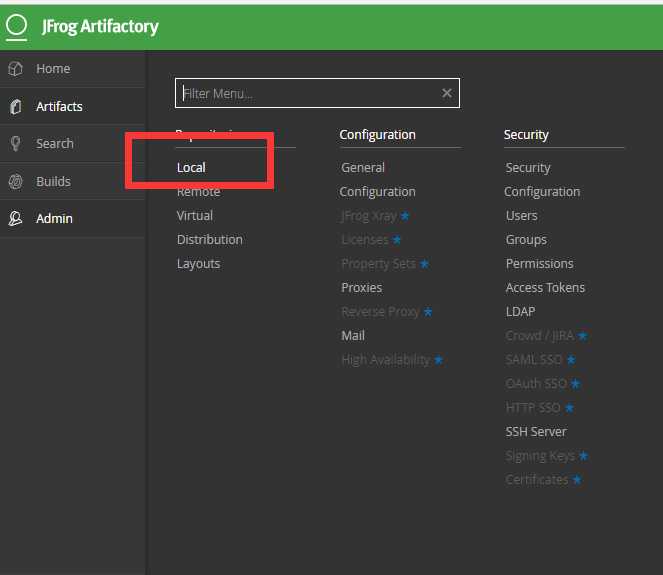663x575 pixels.
Task: Open Reverse Proxy configuration
Action: pos(380,312)
